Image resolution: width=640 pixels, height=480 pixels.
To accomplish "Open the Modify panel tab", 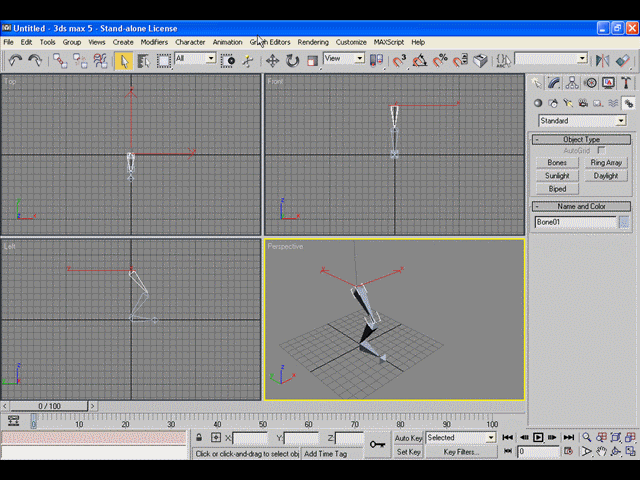I will [x=554, y=83].
